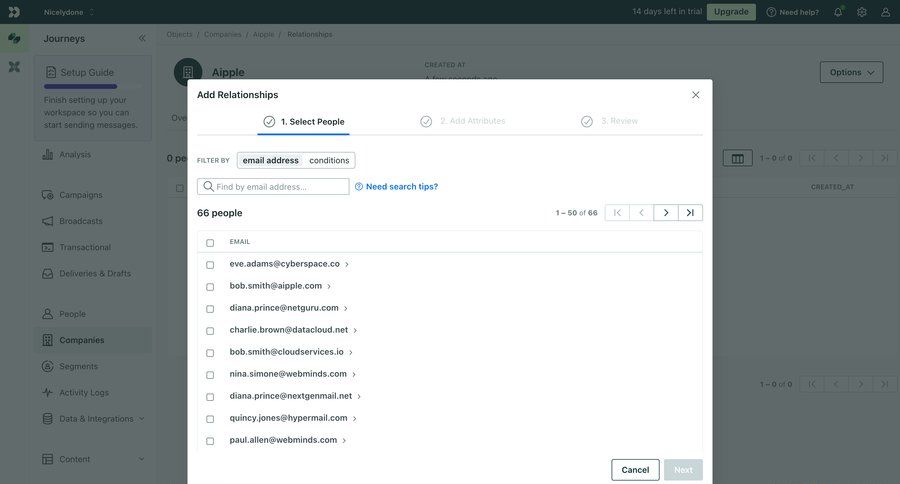This screenshot has width=900, height=484.
Task: Switch filter to conditions
Action: coord(329,160)
